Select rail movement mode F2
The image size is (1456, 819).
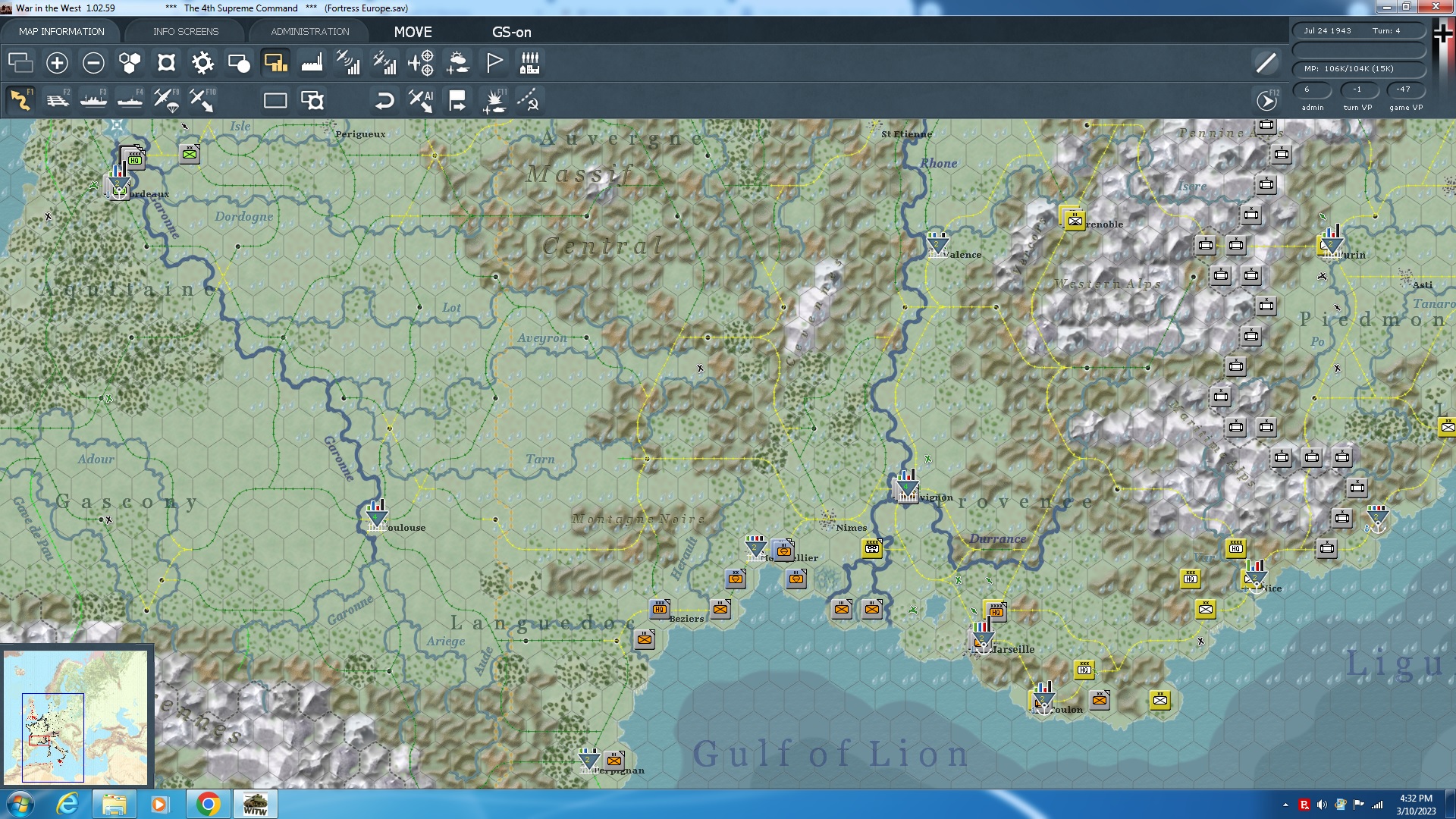pyautogui.click(x=58, y=100)
